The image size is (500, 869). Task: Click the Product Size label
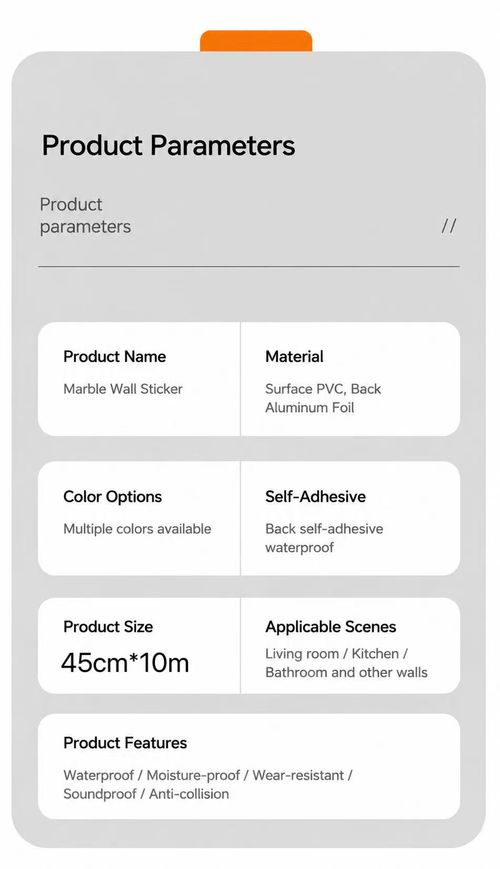click(108, 627)
